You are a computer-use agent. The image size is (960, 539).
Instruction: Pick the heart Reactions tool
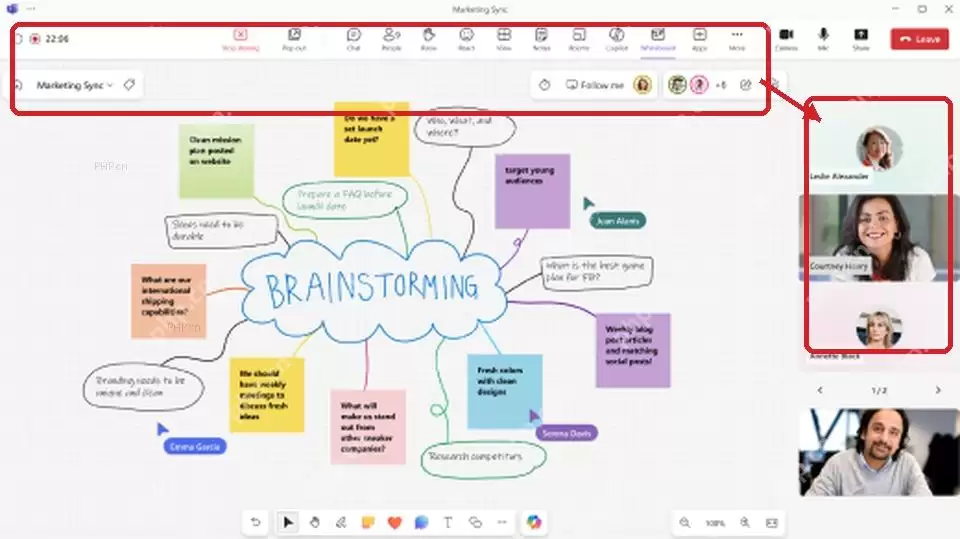[x=395, y=522]
